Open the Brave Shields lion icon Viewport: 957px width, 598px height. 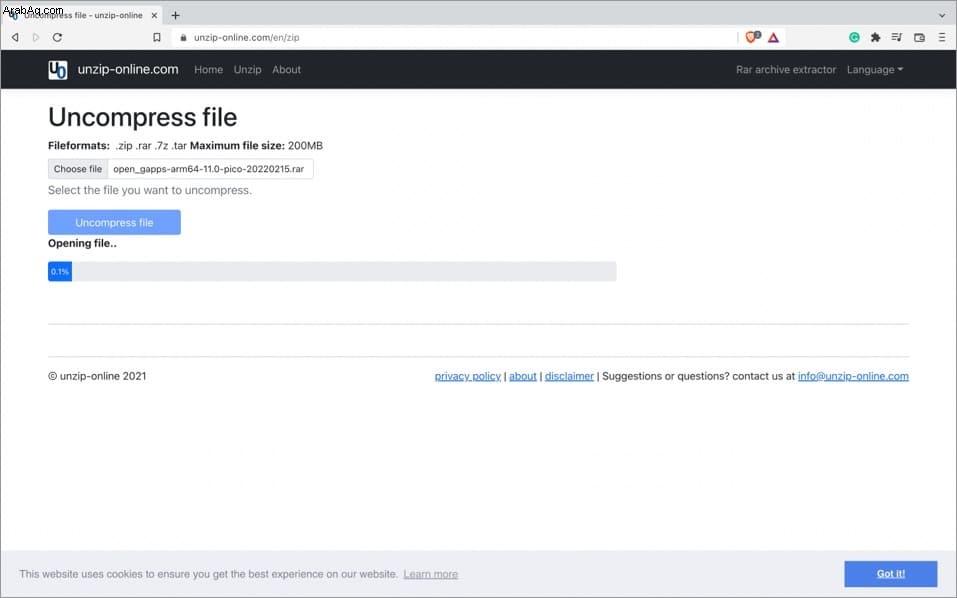click(752, 37)
